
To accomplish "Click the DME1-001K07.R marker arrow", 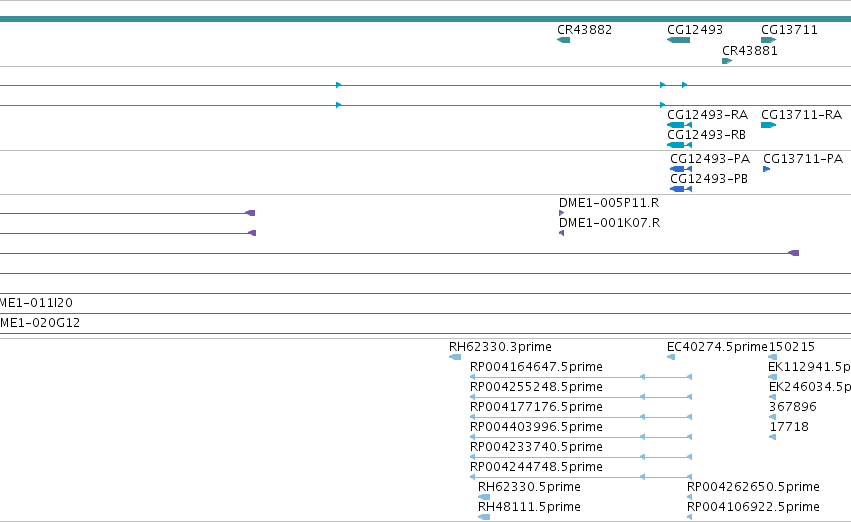I will (561, 233).
